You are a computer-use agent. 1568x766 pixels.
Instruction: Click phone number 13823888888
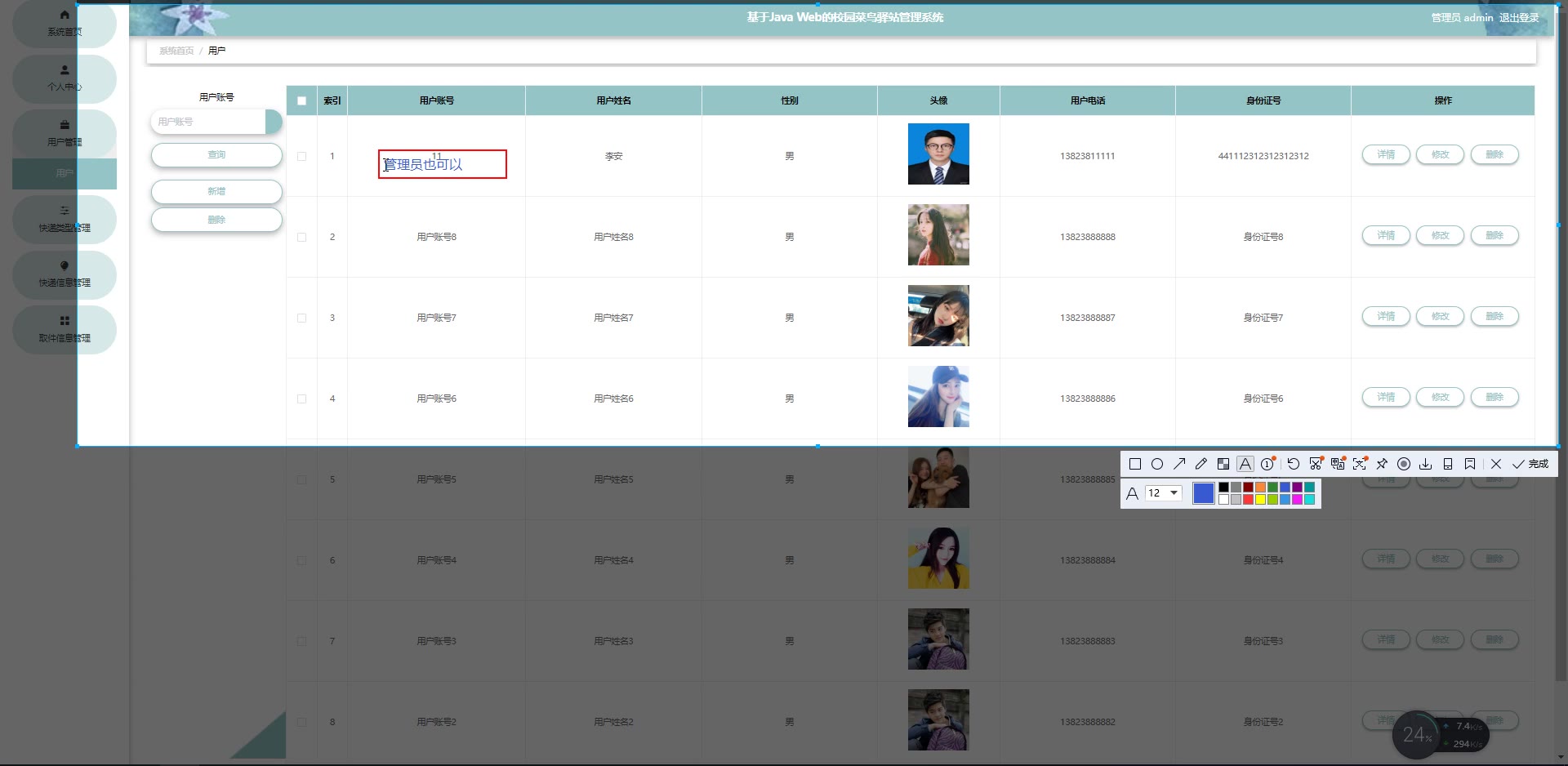[x=1088, y=237]
